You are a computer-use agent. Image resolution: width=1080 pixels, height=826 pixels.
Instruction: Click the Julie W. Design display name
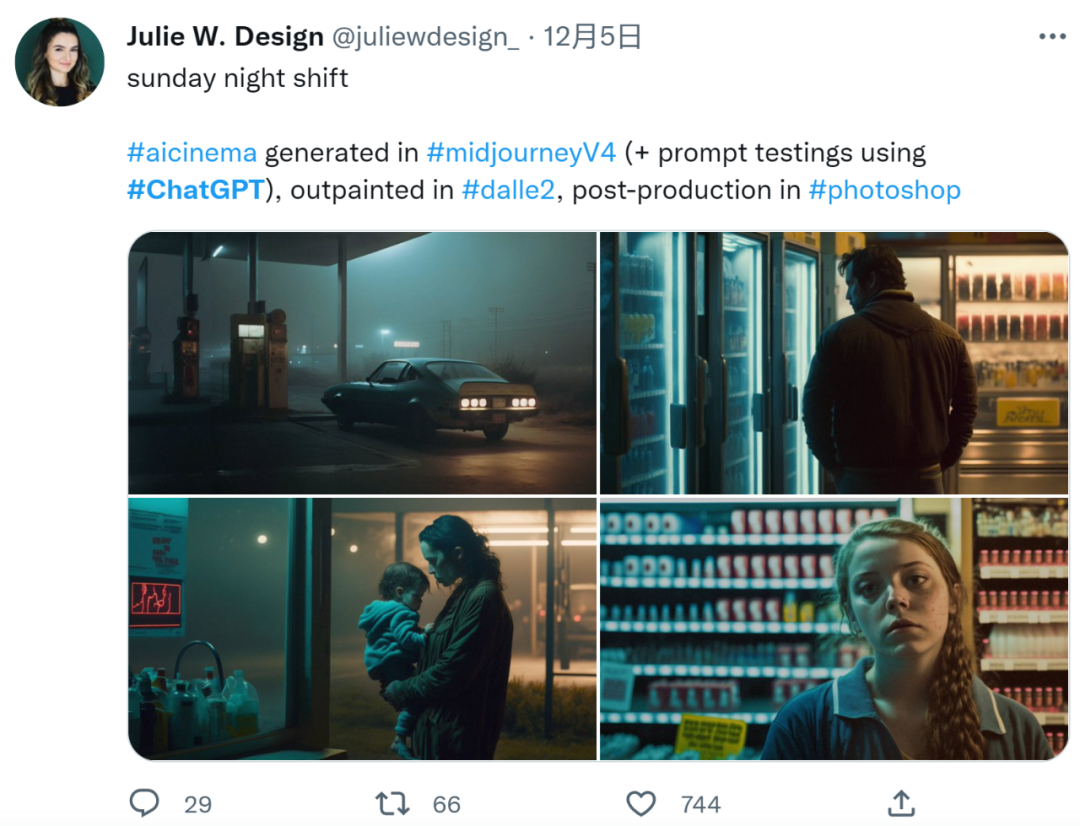[225, 37]
